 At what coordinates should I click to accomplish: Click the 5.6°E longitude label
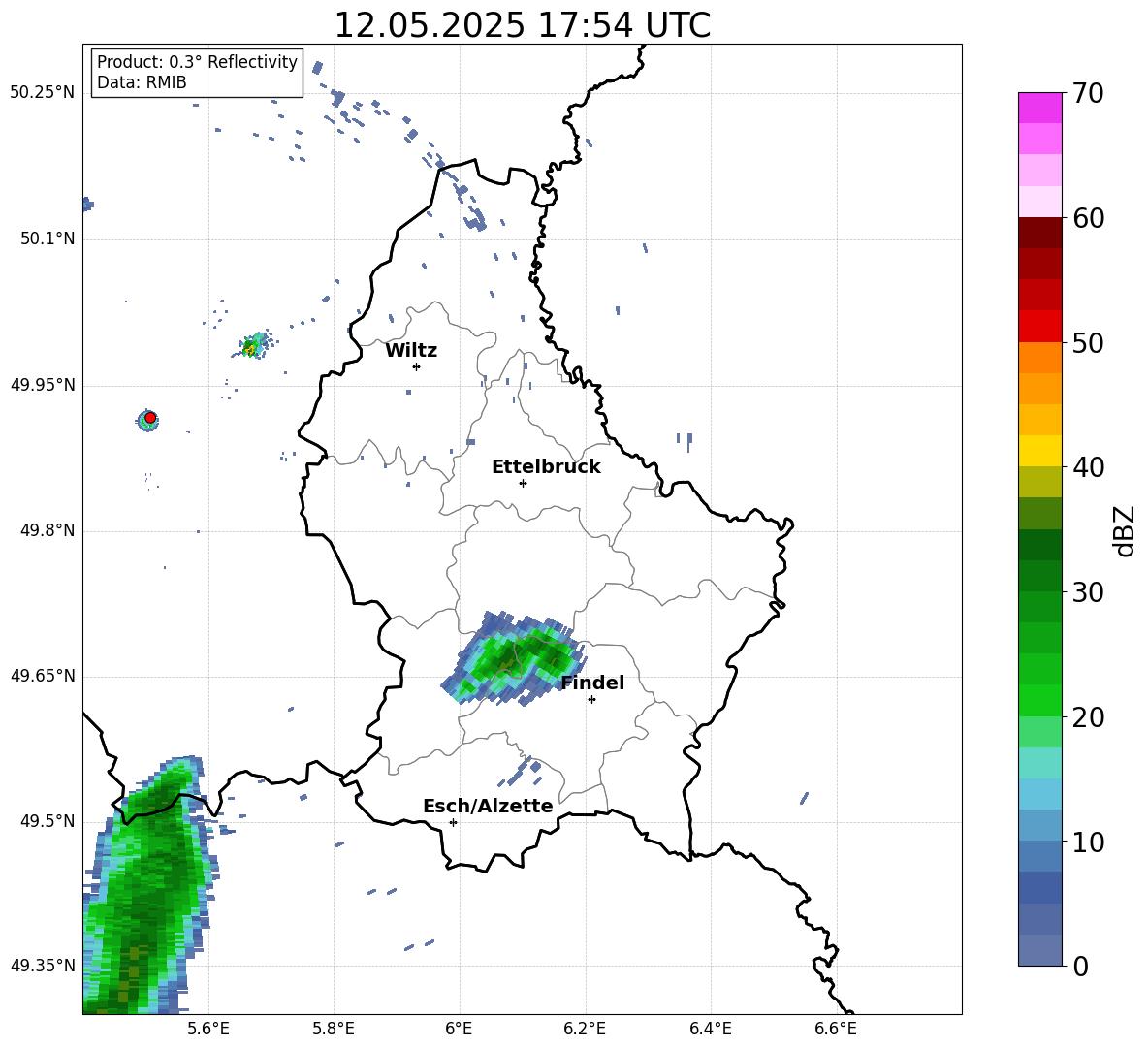(x=208, y=1029)
